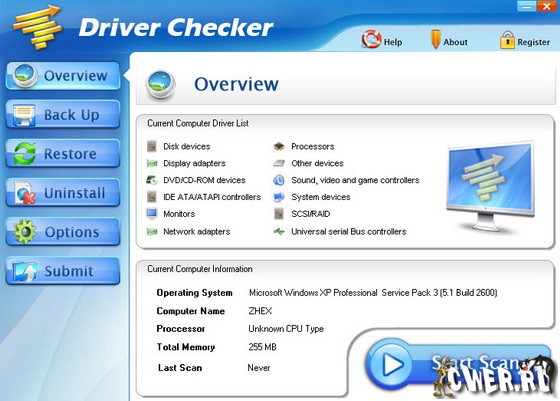
Task: Click the play arrow on Start Scan
Action: click(392, 365)
